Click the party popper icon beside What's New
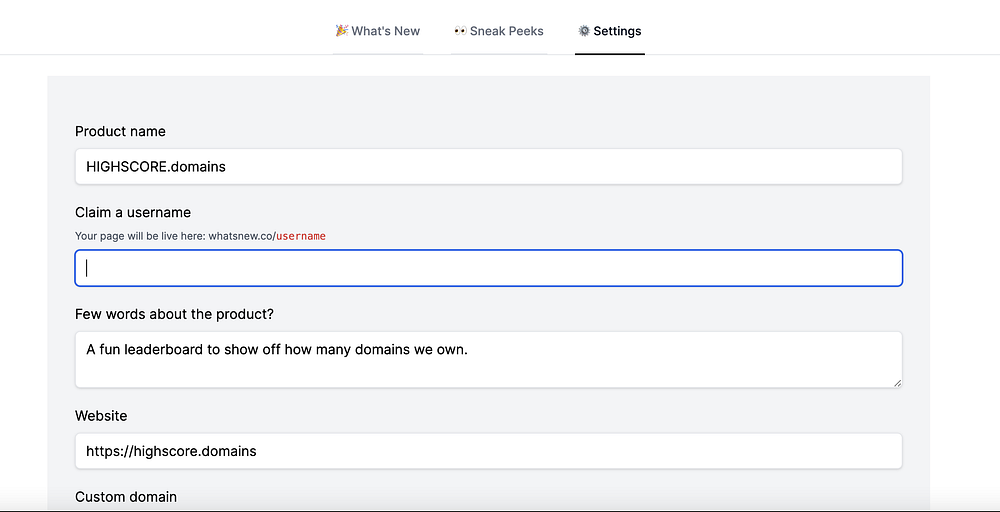Image resolution: width=1000 pixels, height=512 pixels. [342, 31]
